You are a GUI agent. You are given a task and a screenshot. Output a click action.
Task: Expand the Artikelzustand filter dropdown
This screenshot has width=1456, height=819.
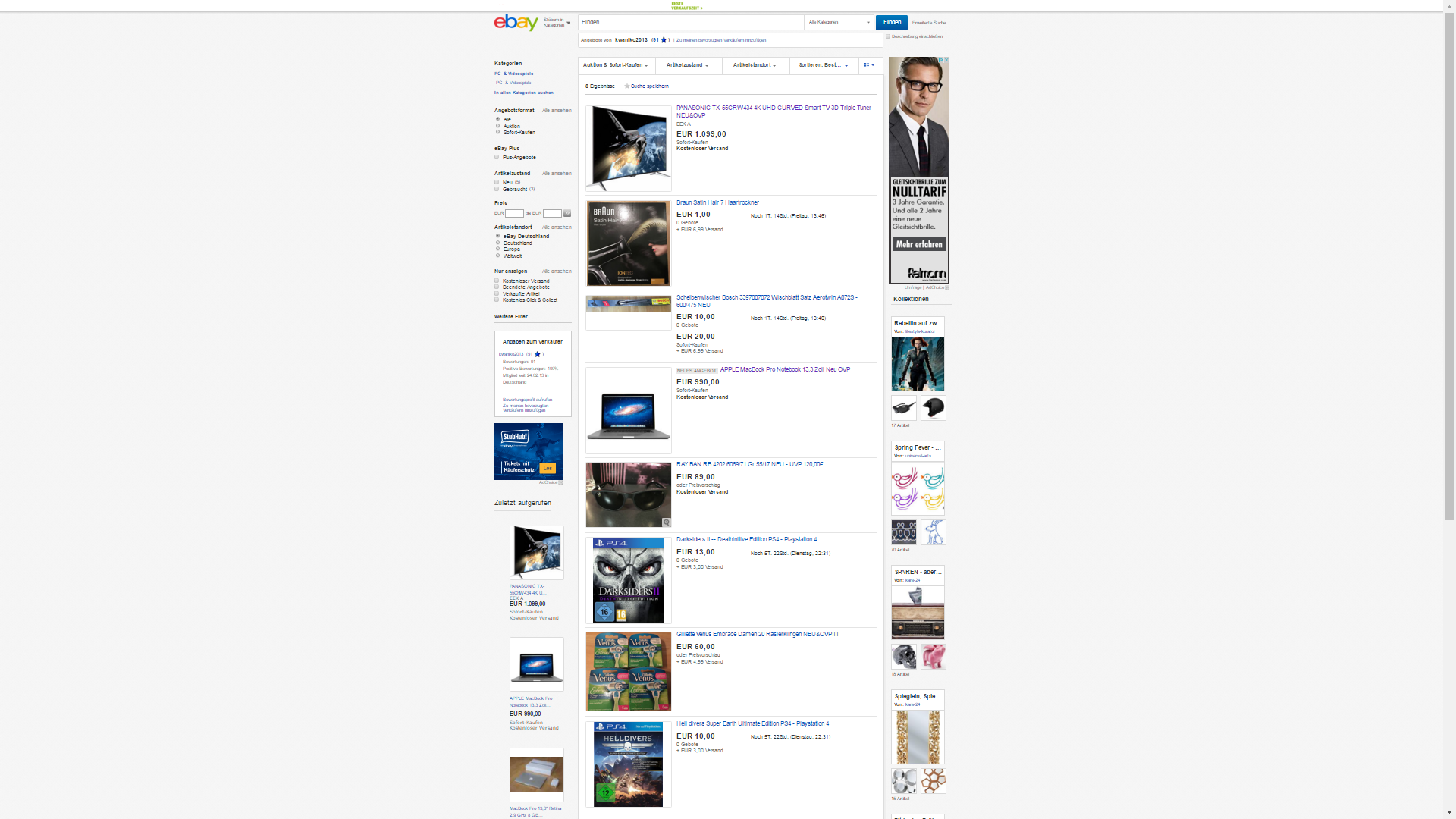coord(687,65)
